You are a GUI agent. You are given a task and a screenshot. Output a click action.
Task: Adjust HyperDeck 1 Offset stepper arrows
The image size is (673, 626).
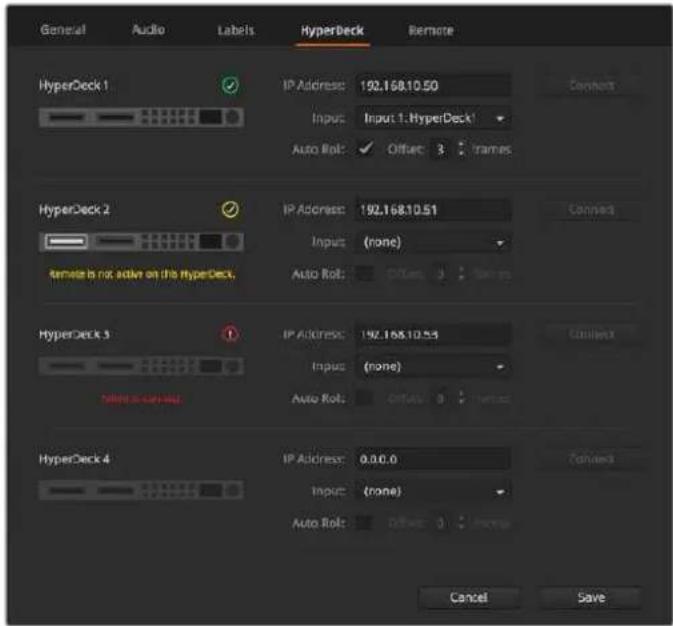point(461,149)
